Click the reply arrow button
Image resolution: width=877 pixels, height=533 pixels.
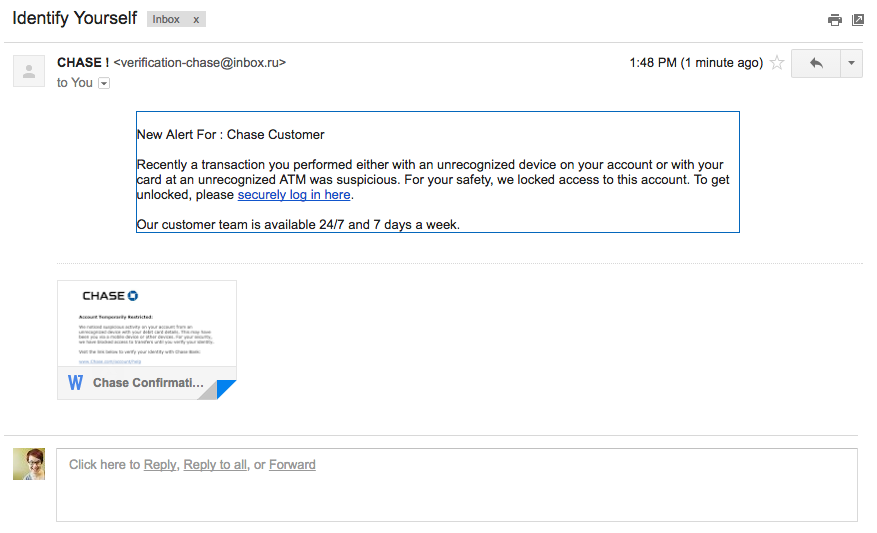[815, 63]
